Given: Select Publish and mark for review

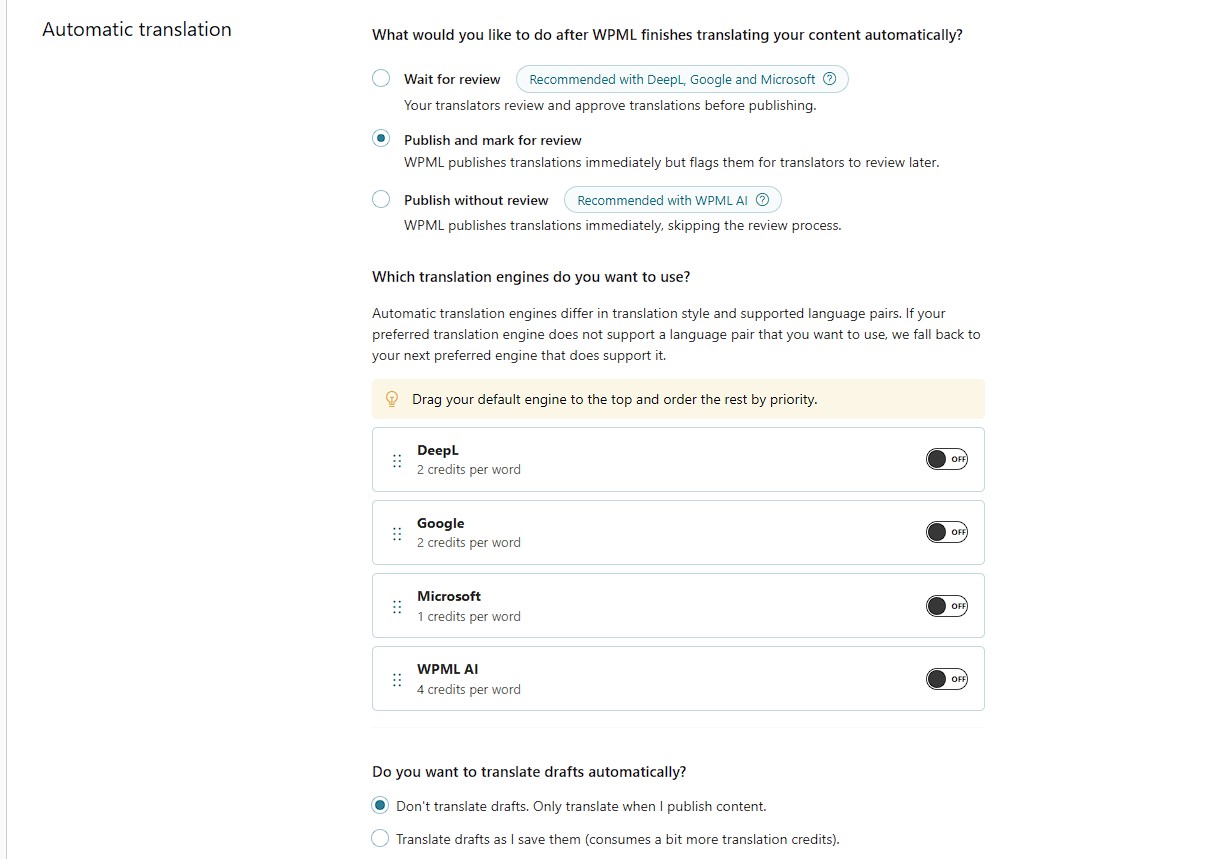Looking at the screenshot, I should point(381,139).
